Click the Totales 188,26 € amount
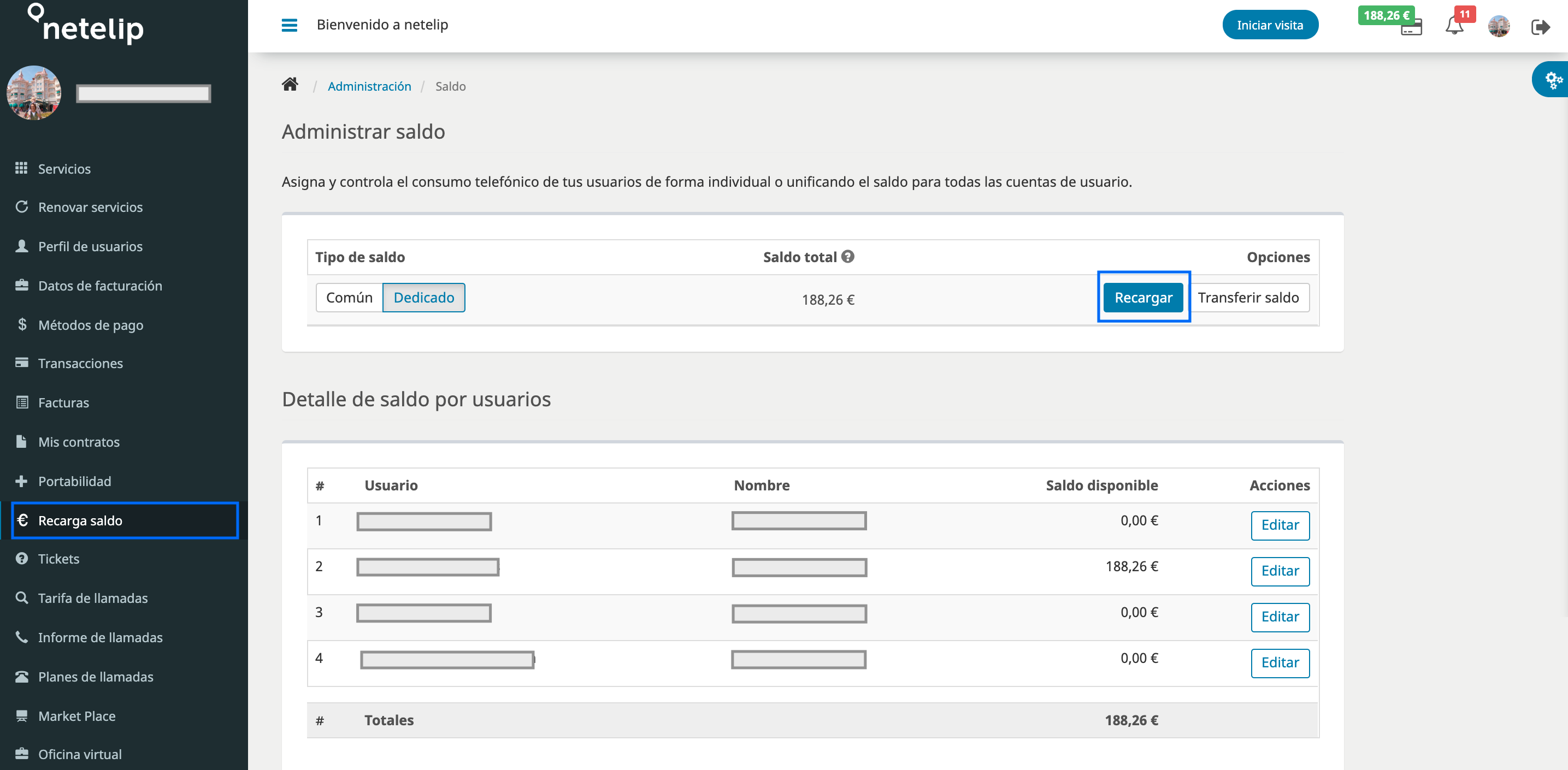Screen dimensions: 1568x770 pyautogui.click(x=1131, y=720)
